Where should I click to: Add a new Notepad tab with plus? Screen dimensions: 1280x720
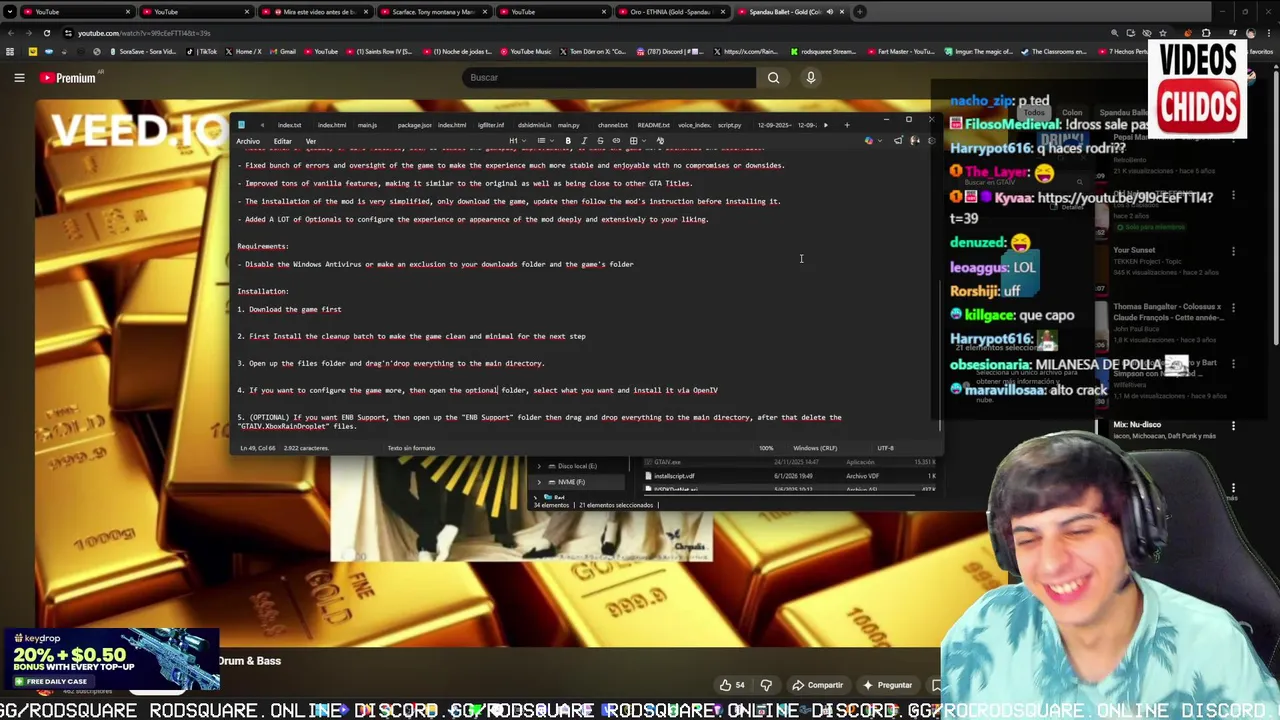[846, 125]
